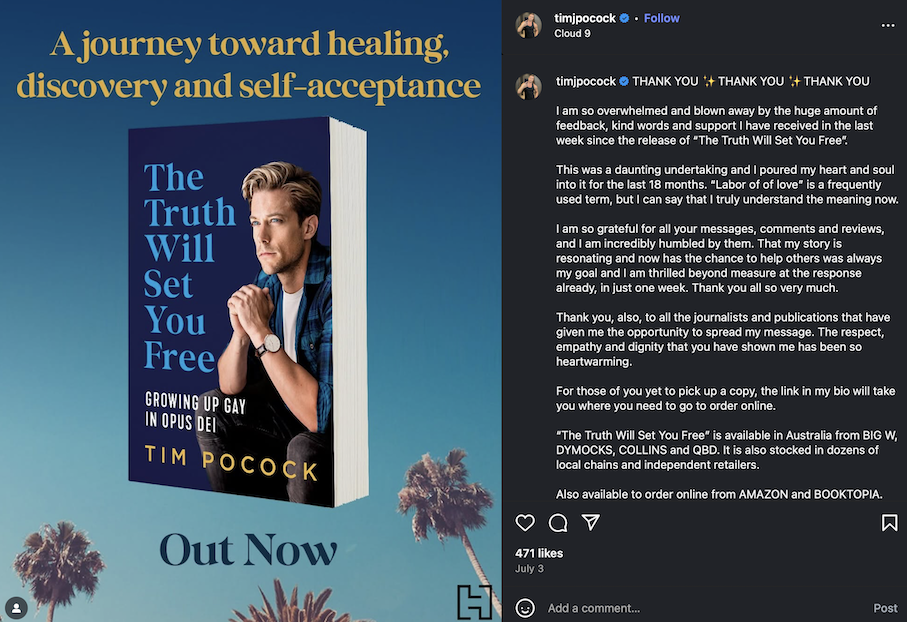Viewport: 907px width, 622px height.
Task: Click the Post comment button
Action: [x=885, y=608]
